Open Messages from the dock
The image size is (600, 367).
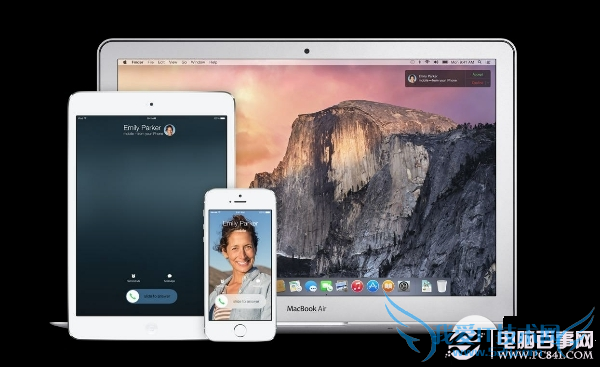coord(311,286)
